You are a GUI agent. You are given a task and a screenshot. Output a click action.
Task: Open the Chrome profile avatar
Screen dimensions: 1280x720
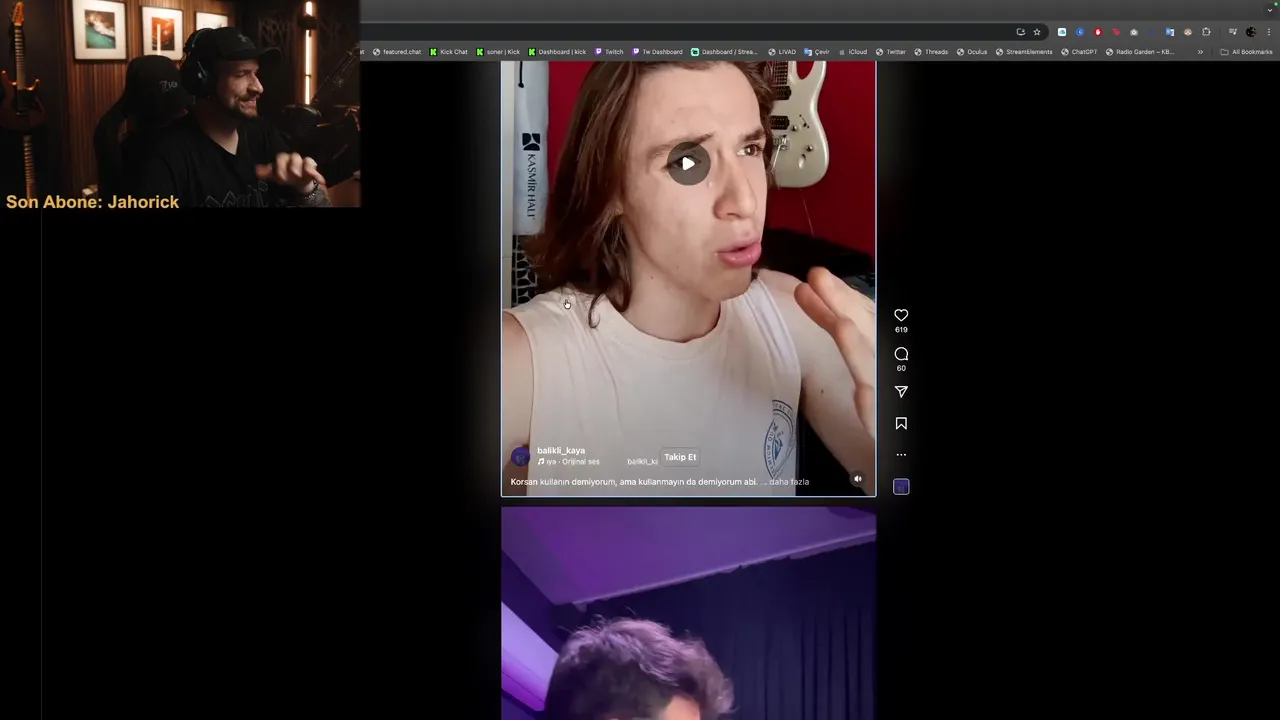pyautogui.click(x=1250, y=32)
